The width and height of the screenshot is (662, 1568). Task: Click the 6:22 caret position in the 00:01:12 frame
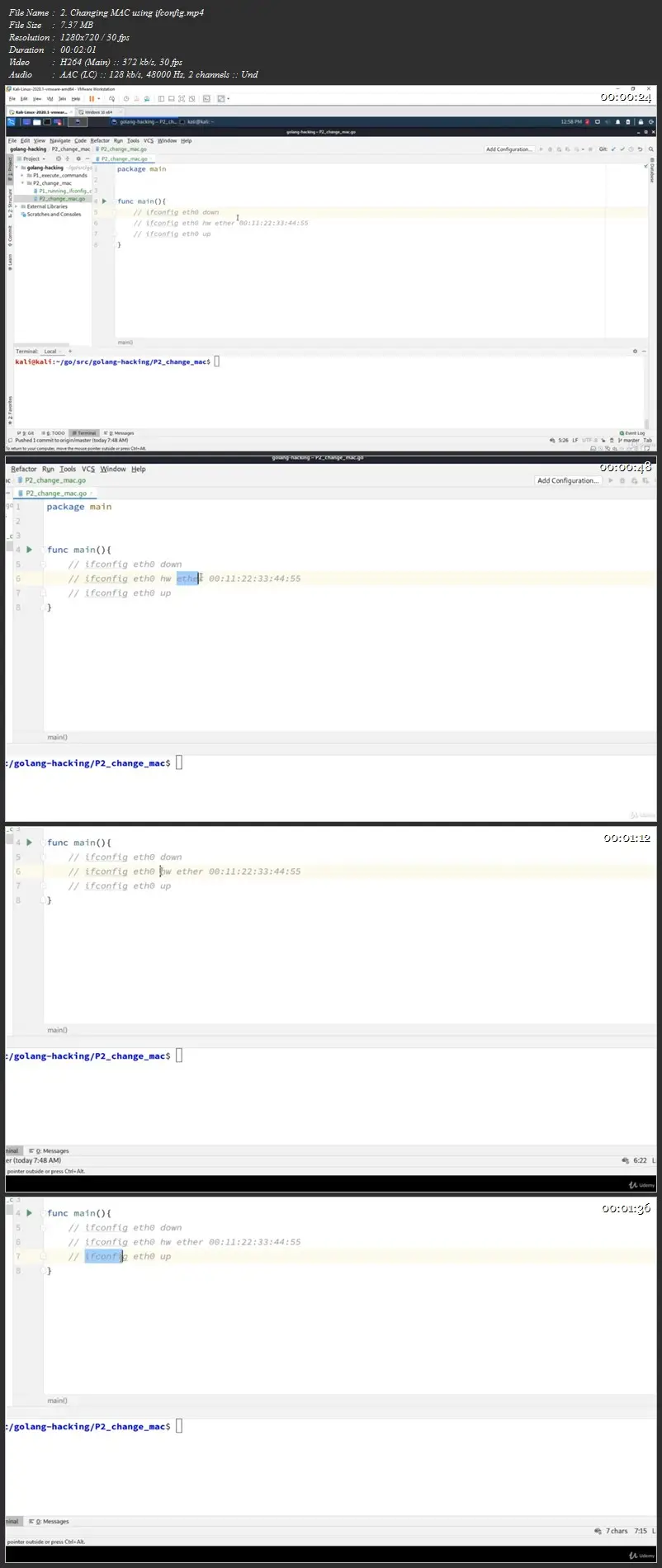(640, 1160)
